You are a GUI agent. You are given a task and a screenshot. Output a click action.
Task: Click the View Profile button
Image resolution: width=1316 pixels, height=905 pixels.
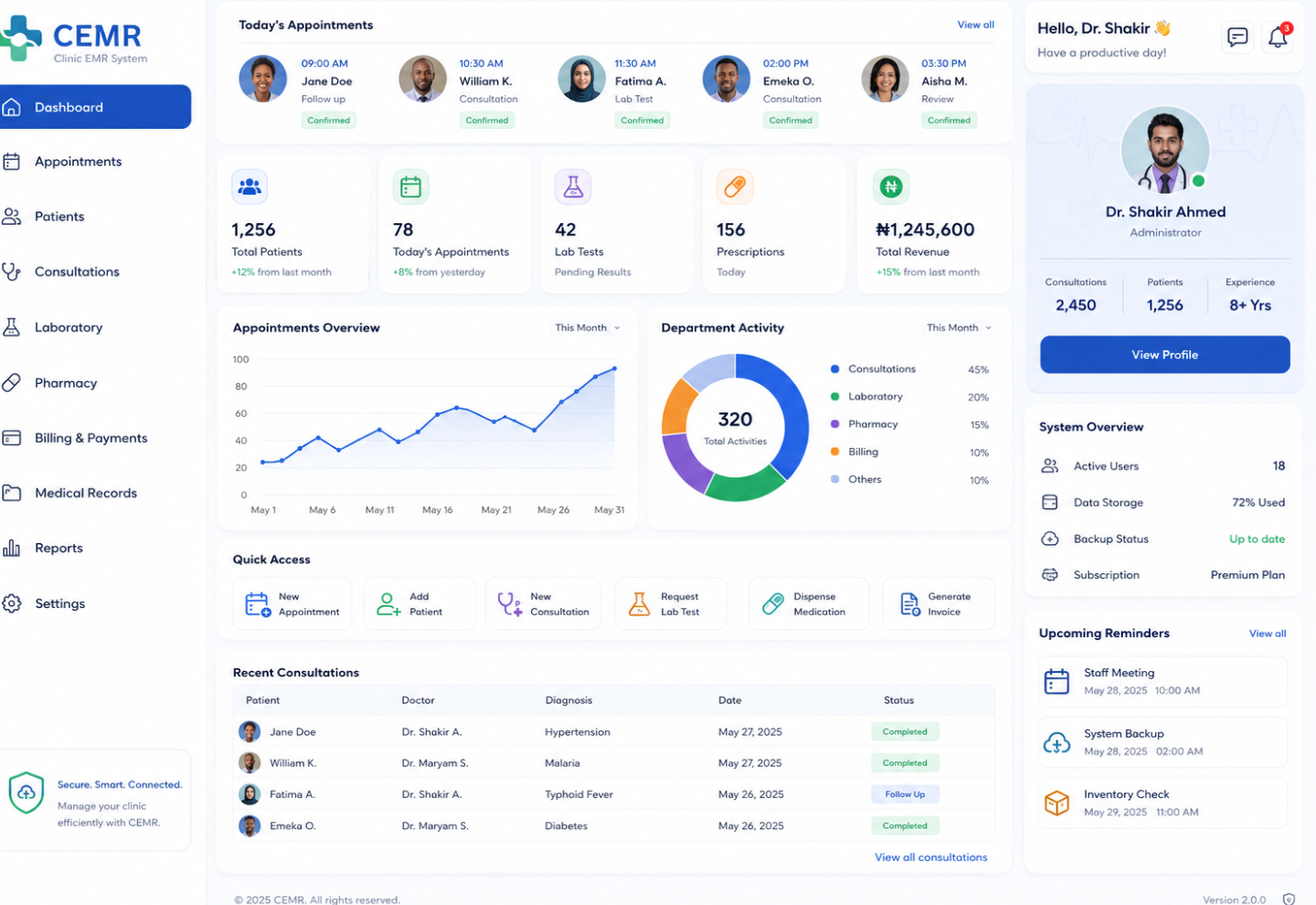tap(1165, 355)
